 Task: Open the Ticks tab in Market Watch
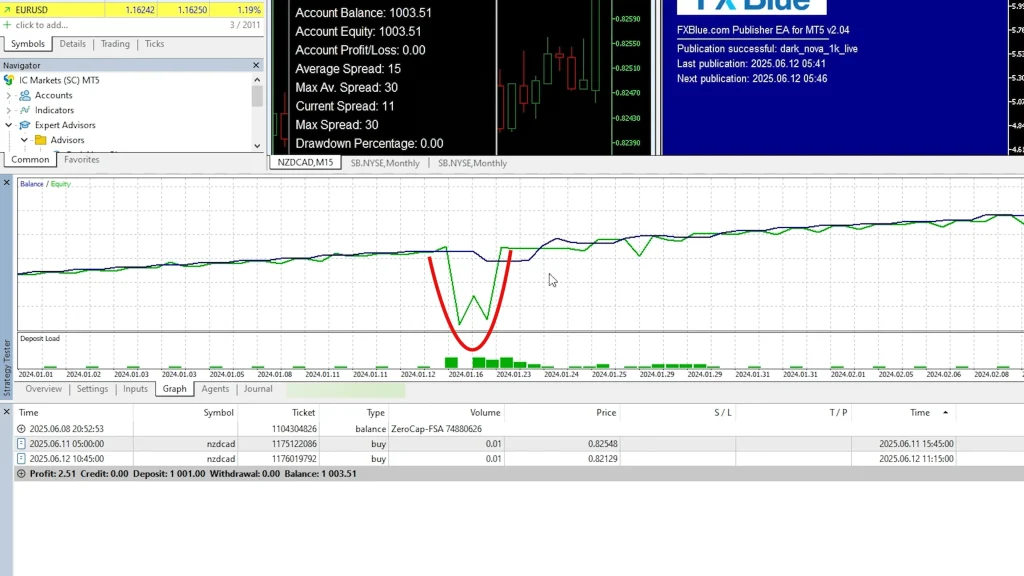154,44
